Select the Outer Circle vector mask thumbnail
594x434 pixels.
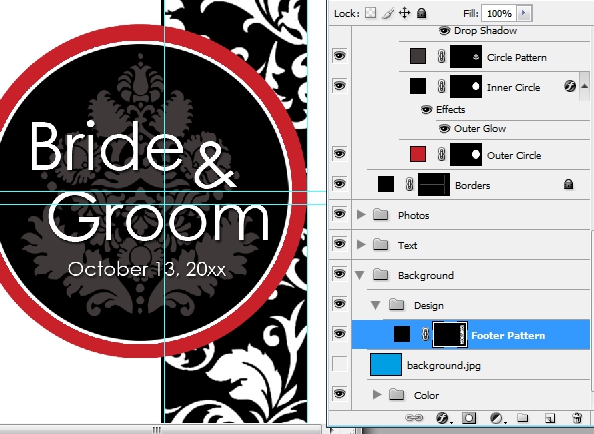[x=466, y=155]
